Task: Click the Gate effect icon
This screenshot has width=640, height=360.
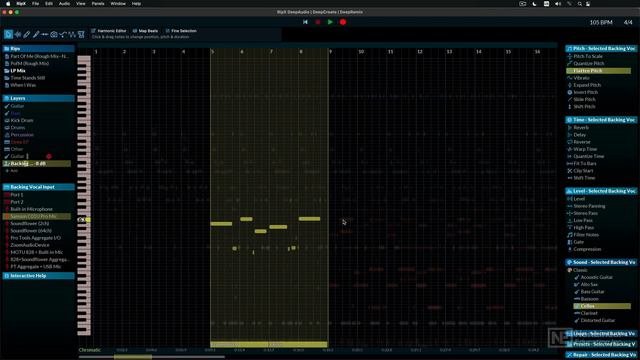Action: pos(569,242)
